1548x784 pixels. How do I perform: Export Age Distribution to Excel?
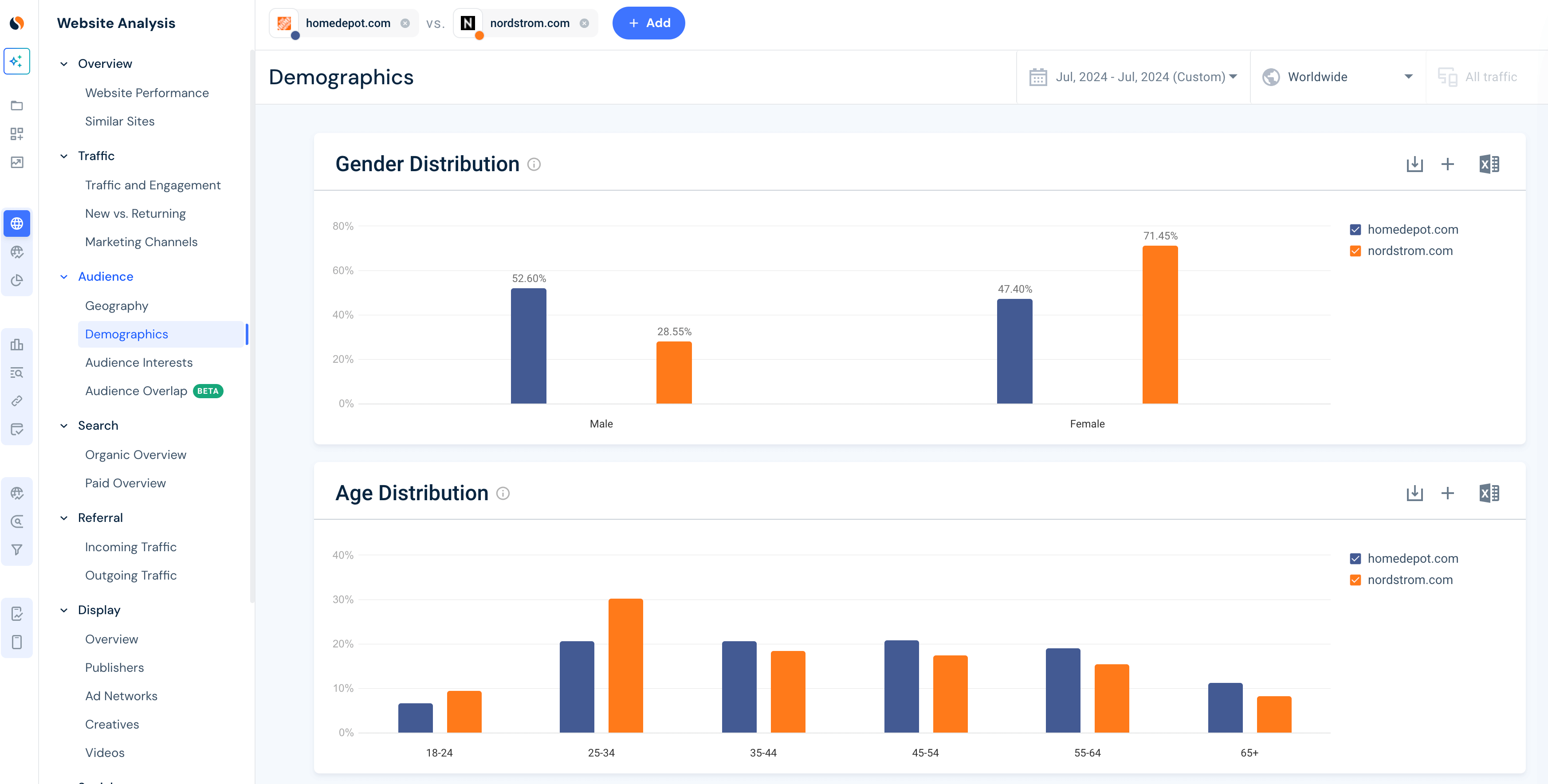[1489, 493]
